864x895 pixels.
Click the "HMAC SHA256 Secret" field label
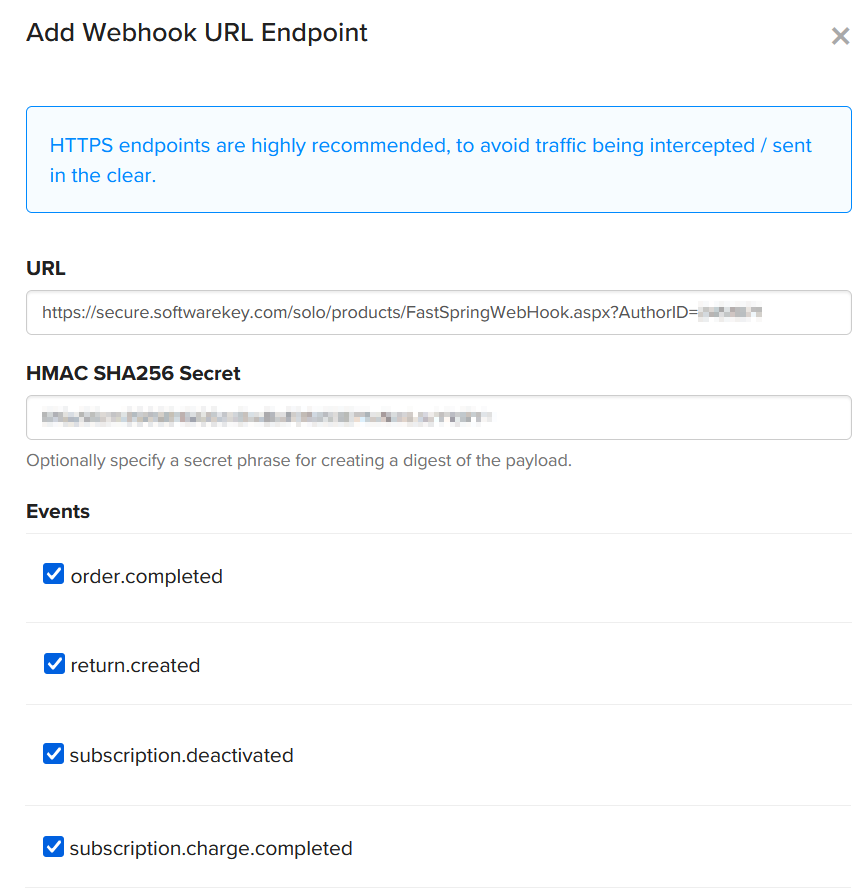[133, 374]
